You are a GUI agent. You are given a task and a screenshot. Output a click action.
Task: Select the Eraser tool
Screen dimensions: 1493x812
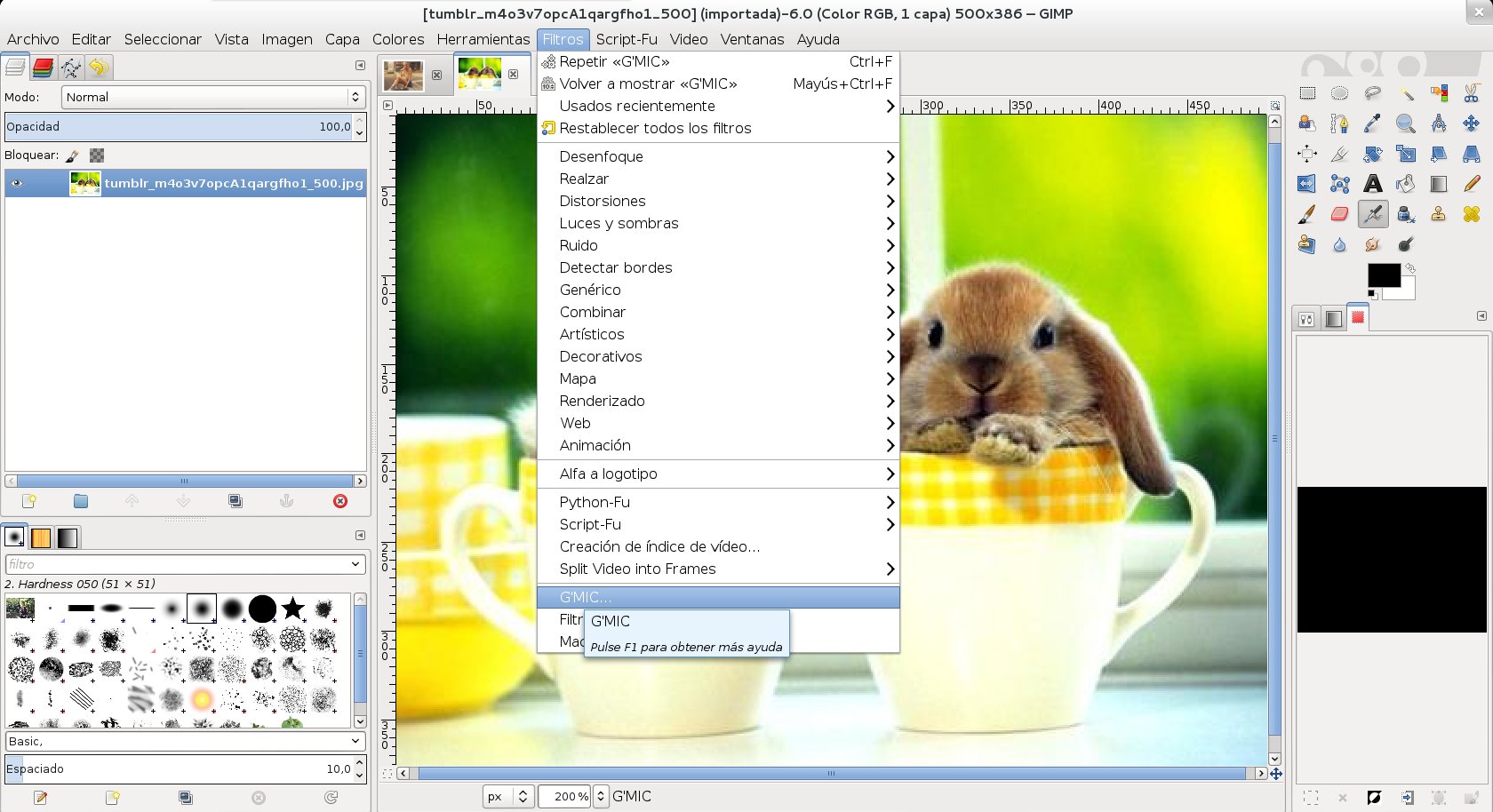tap(1340, 214)
